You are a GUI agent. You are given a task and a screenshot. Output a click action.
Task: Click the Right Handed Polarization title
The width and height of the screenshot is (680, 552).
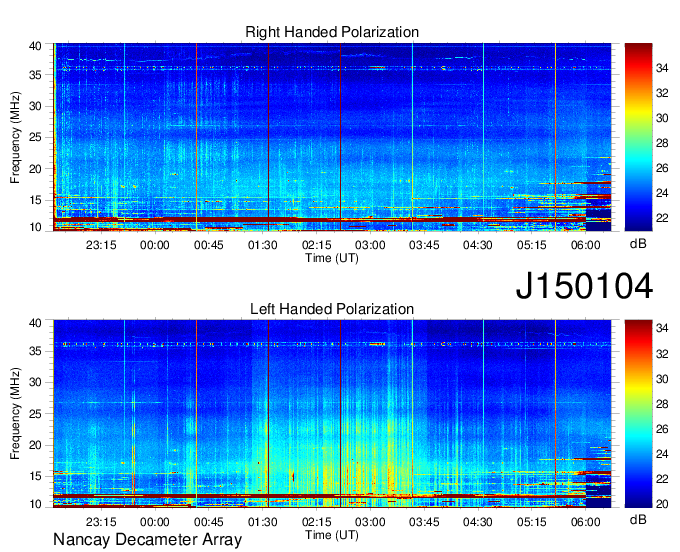pos(332,32)
